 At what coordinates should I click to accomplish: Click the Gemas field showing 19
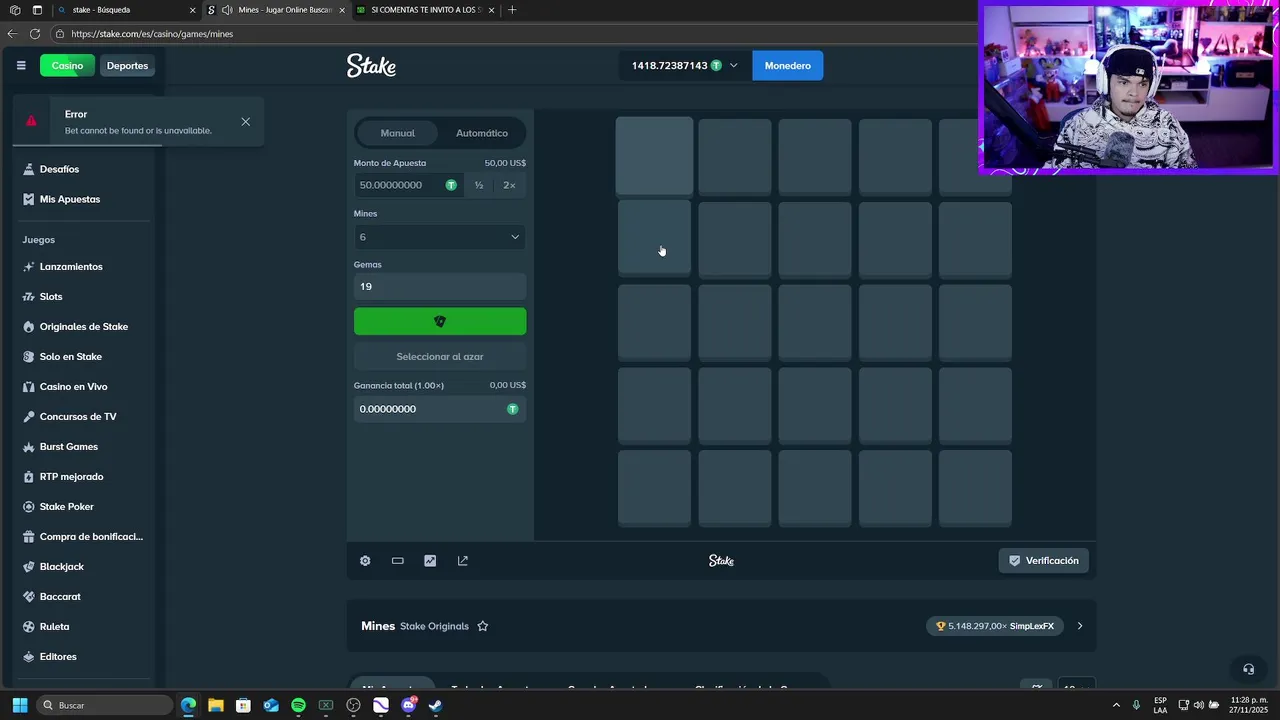[x=440, y=287]
